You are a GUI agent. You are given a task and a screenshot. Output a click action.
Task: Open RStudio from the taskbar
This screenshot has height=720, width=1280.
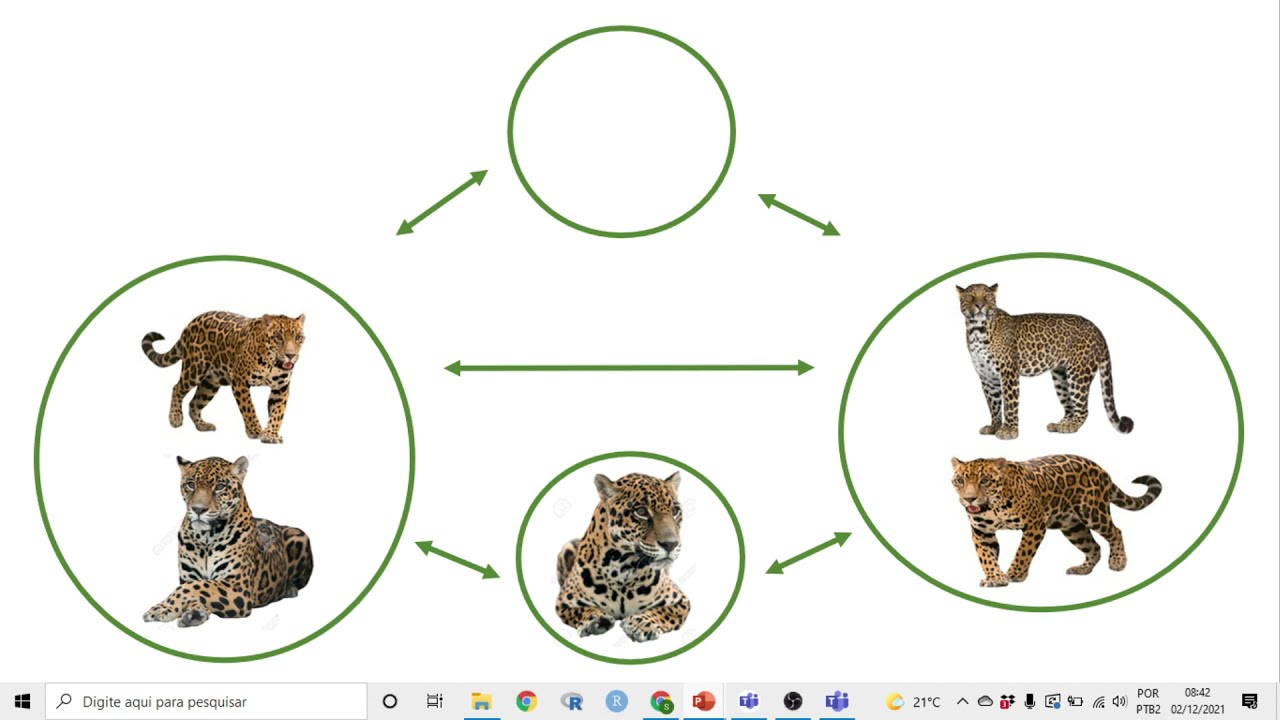click(616, 701)
